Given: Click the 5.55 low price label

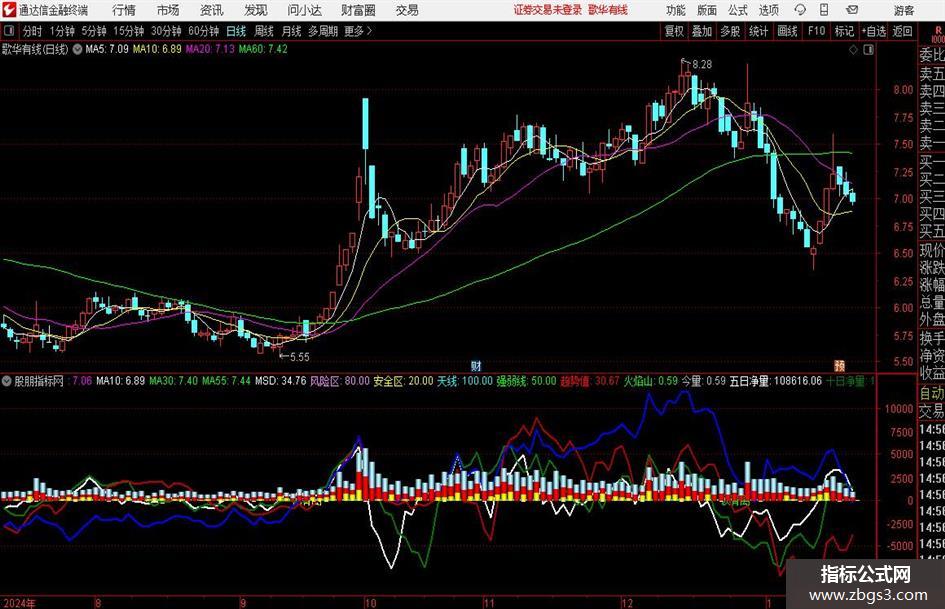Looking at the screenshot, I should [300, 357].
